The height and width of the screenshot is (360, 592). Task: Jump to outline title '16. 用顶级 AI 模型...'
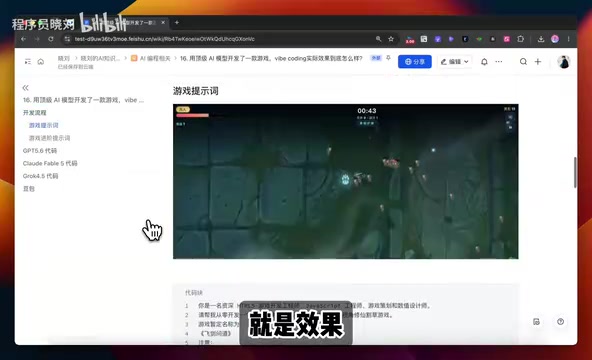click(83, 100)
